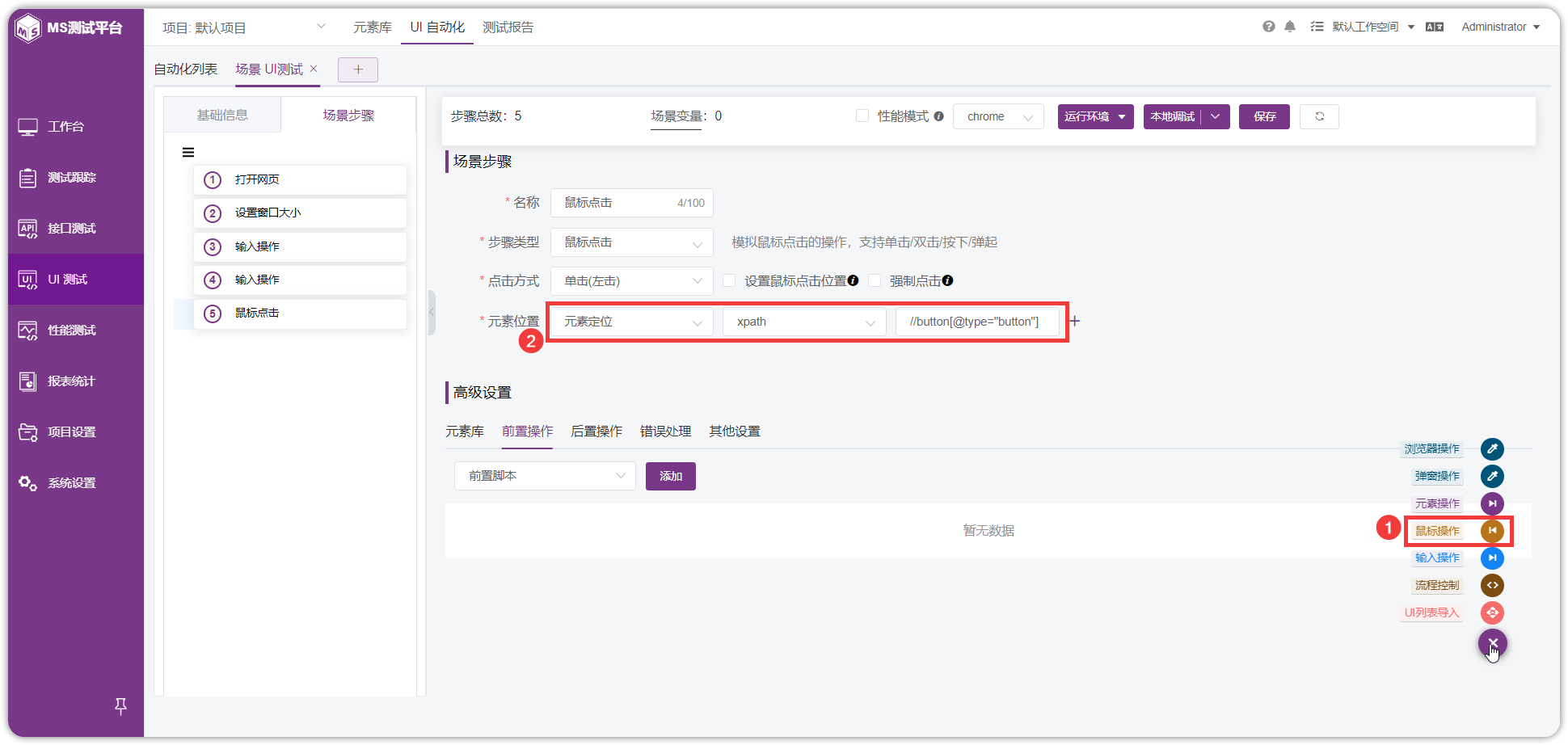Open 点击方式 dropdown 单击(左击)
The image size is (1568, 745).
[x=632, y=281]
